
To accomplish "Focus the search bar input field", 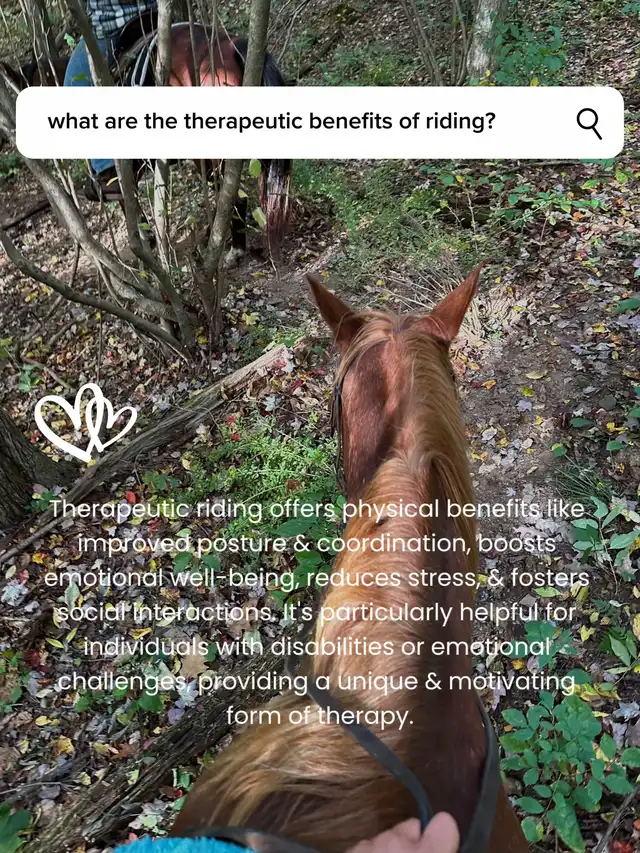I will 320,122.
